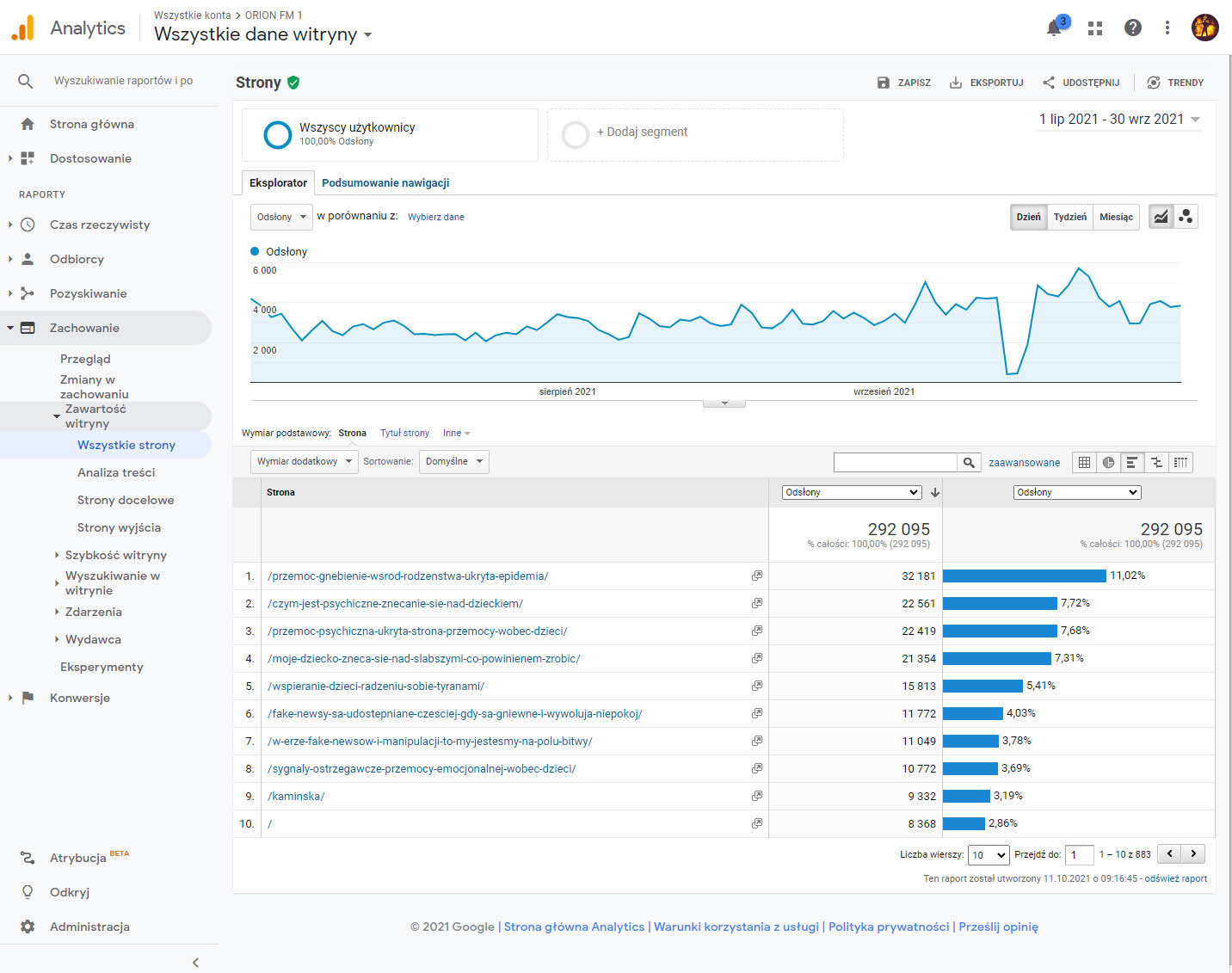Image resolution: width=1232 pixels, height=973 pixels.
Task: Click the zaawansowane filter link
Action: 1024,463
